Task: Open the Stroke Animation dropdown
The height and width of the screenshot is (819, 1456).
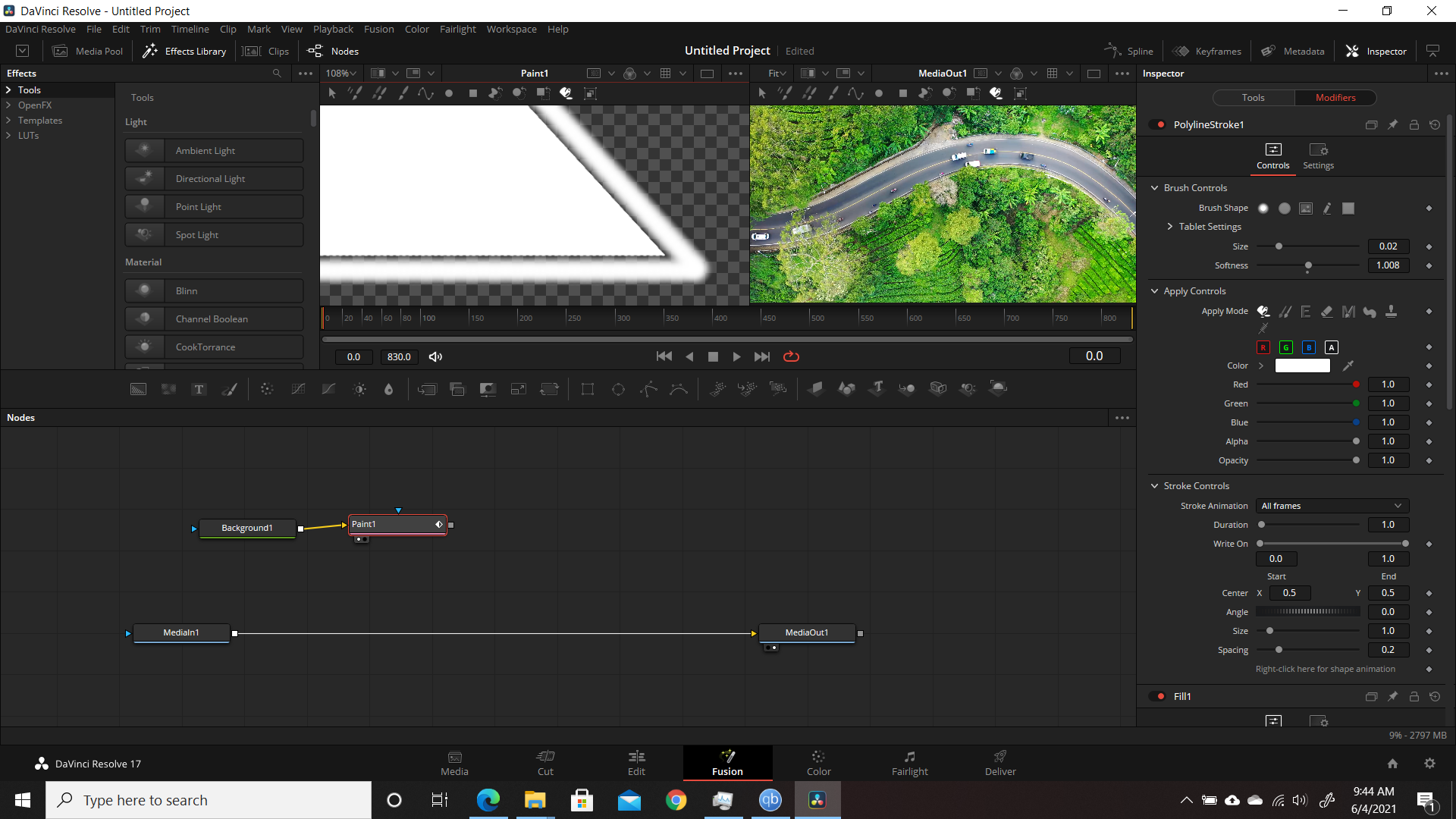Action: pos(1332,506)
